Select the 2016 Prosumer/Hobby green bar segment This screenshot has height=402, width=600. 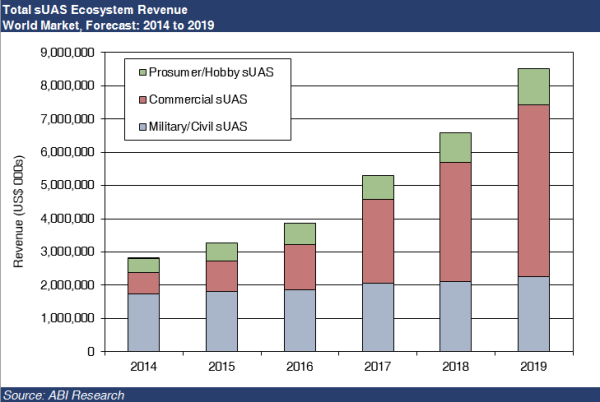[300, 234]
